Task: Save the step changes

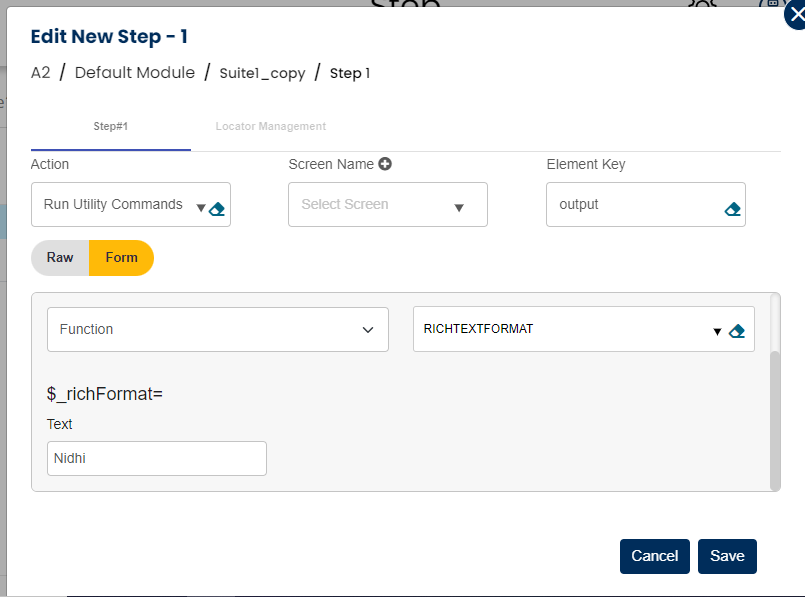Action: [x=727, y=556]
